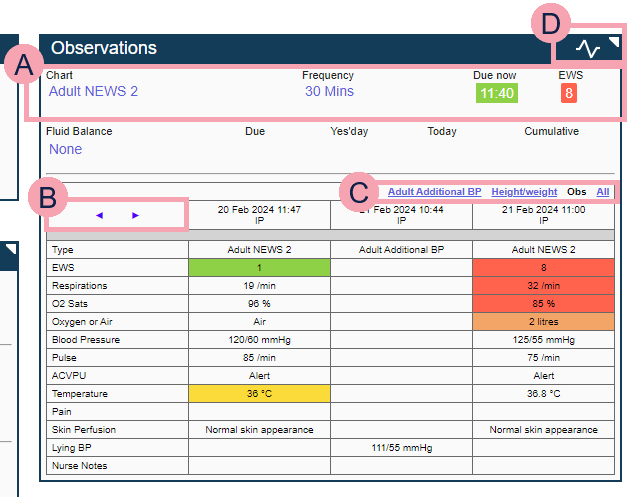The width and height of the screenshot is (633, 497).
Task: Click the red EWS score 8 badge
Action: pos(568,94)
